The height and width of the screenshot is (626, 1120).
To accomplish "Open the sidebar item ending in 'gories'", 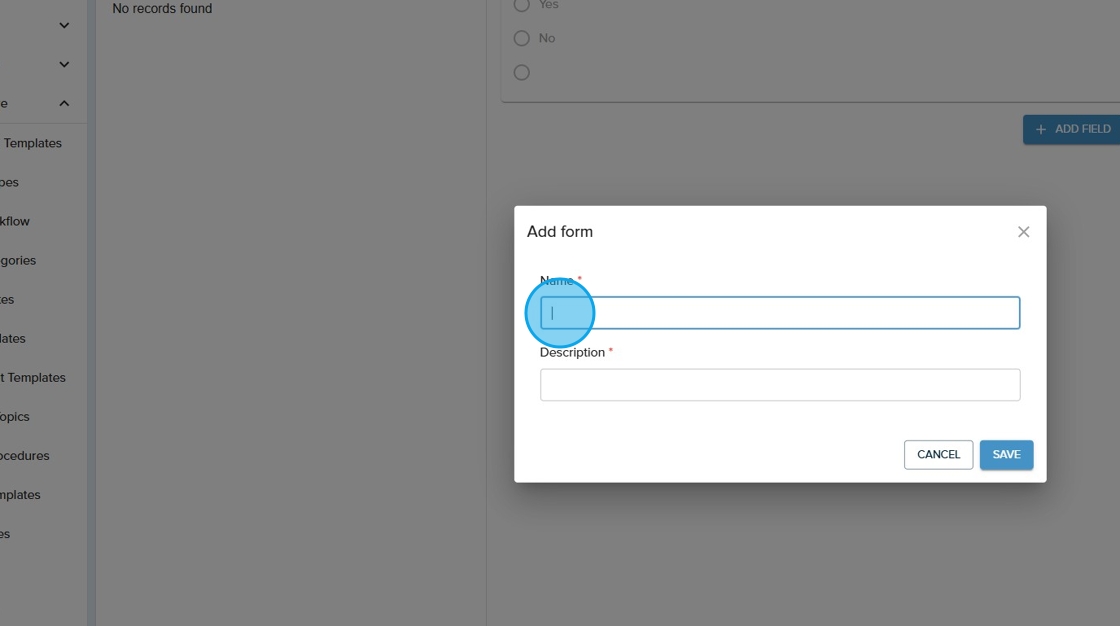I will (x=19, y=260).
